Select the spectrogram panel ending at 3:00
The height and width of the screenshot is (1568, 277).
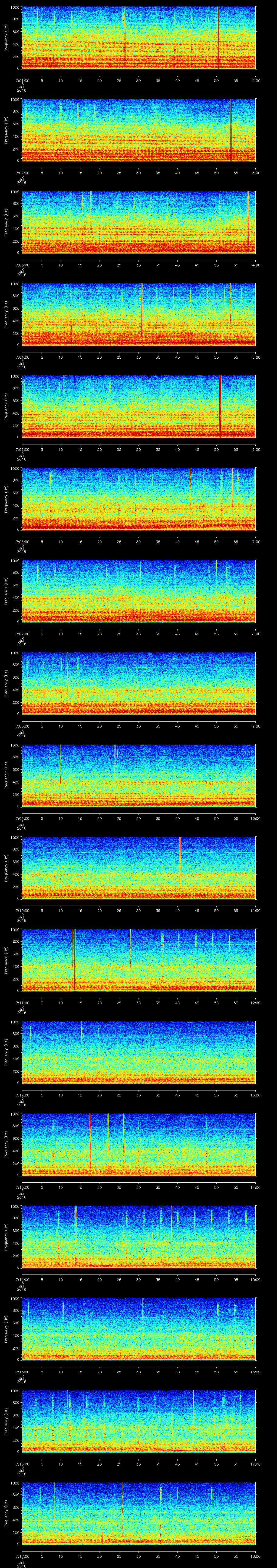click(x=138, y=130)
